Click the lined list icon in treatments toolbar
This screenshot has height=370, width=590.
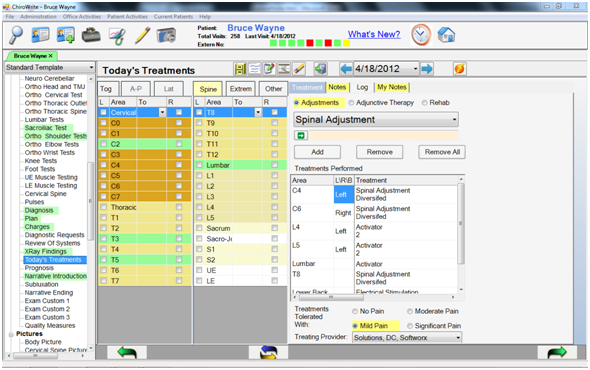[x=255, y=69]
